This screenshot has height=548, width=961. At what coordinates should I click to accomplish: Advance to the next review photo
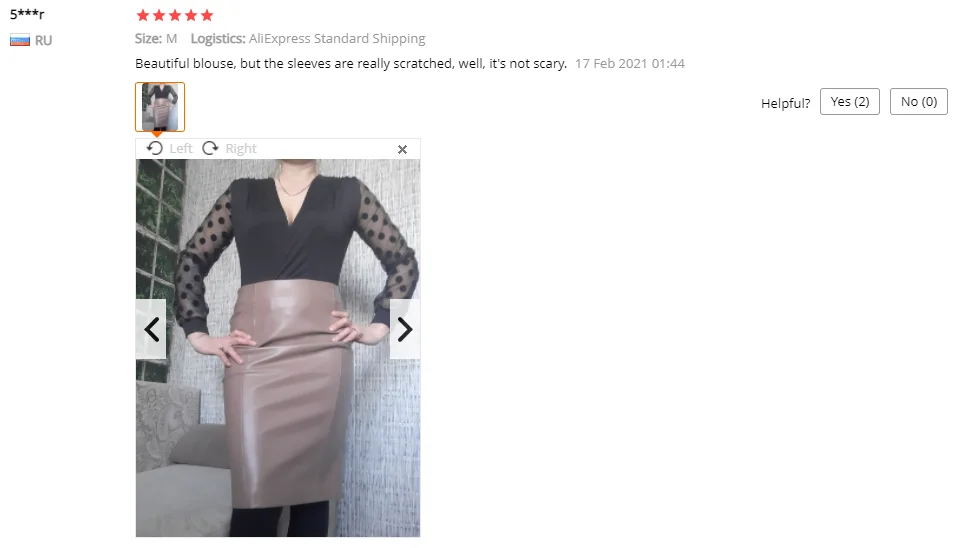[405, 329]
